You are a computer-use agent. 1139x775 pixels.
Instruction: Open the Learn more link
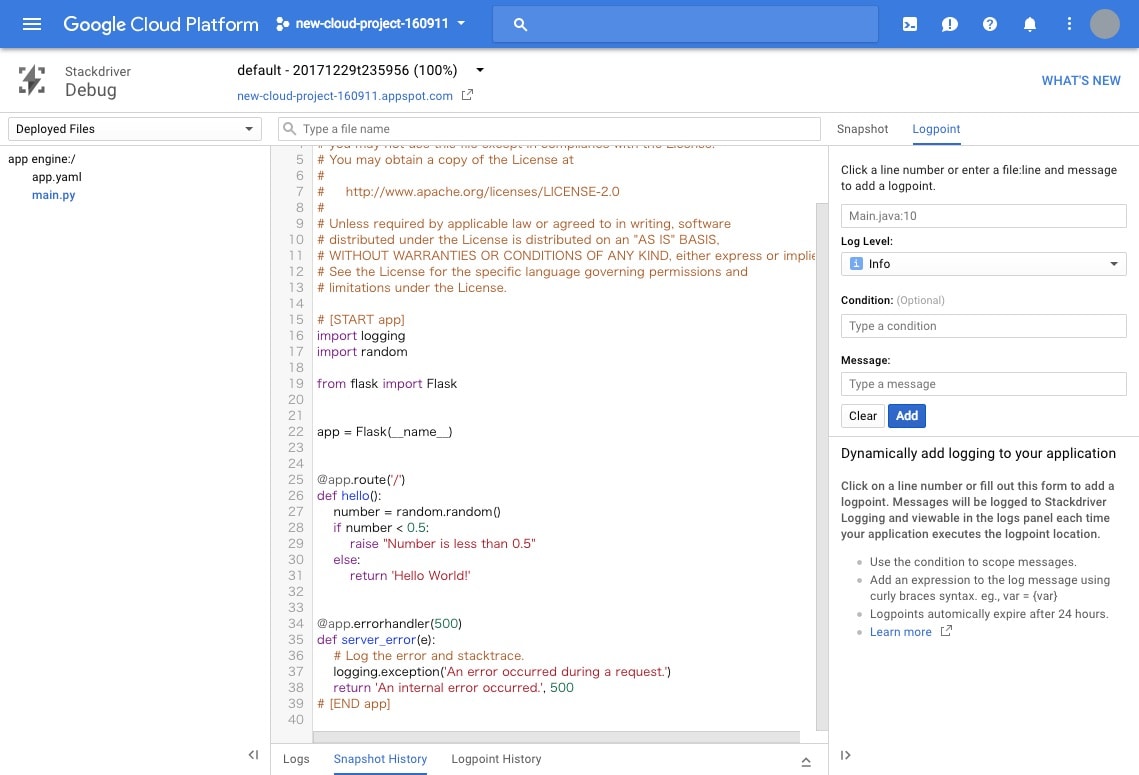(900, 632)
